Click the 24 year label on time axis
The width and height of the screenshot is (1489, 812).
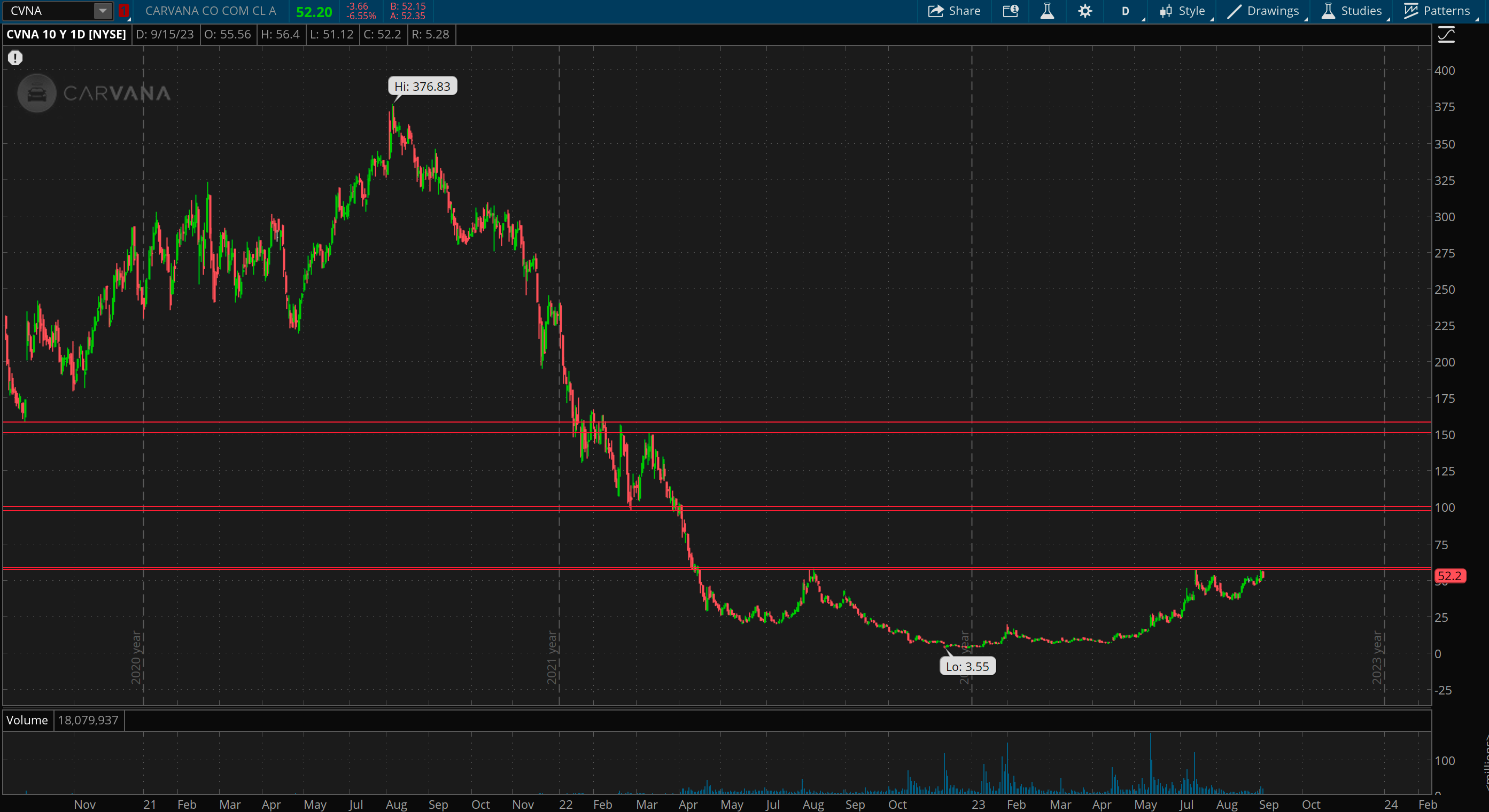pos(1391,804)
